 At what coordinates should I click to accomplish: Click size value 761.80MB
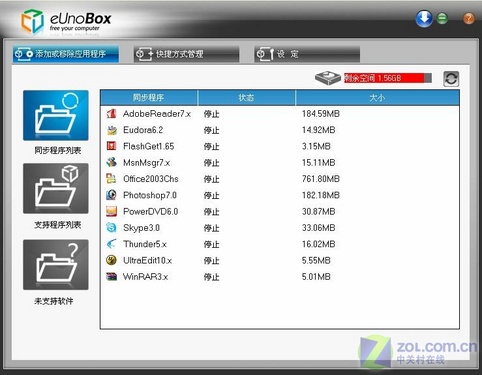point(321,179)
